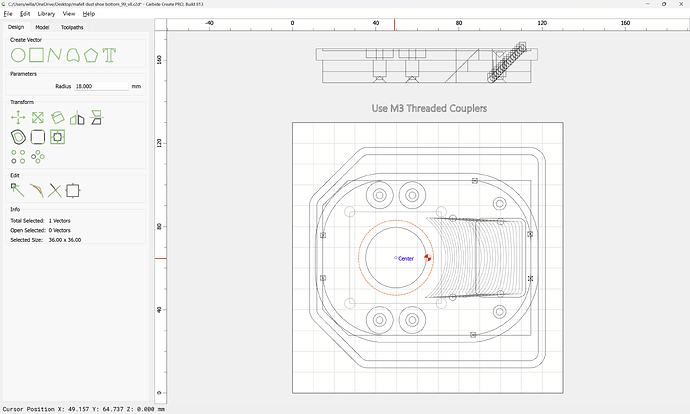Close the Carbide Create window

(681, 4)
